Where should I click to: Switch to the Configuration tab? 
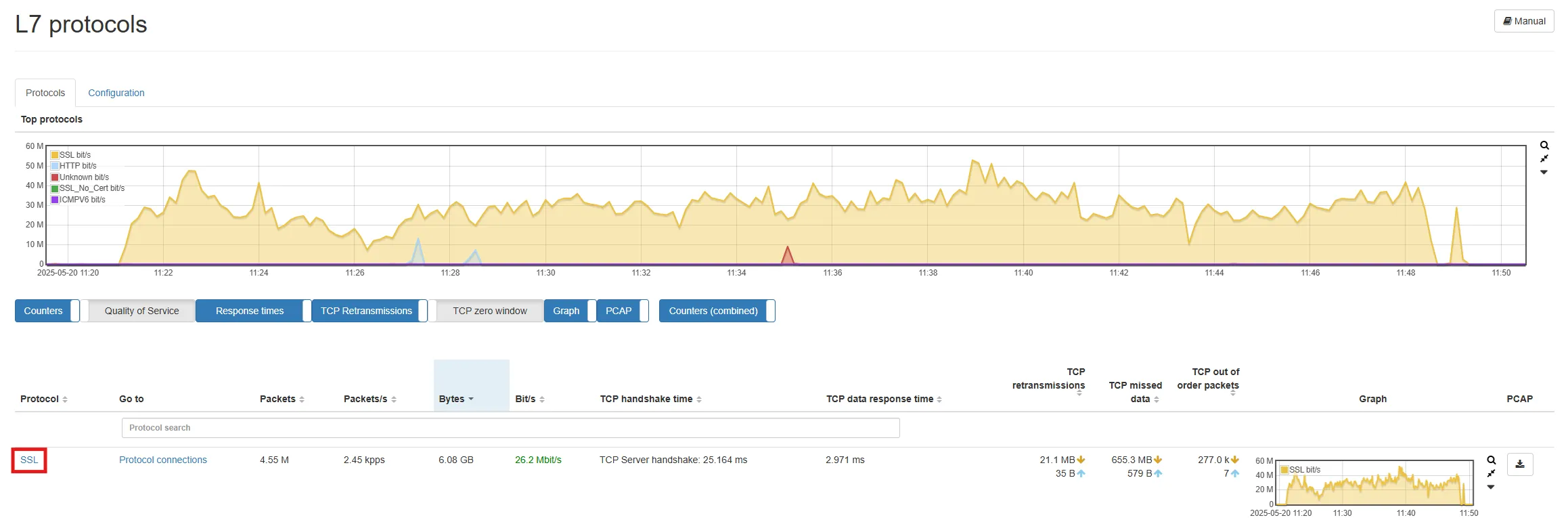pyautogui.click(x=116, y=93)
